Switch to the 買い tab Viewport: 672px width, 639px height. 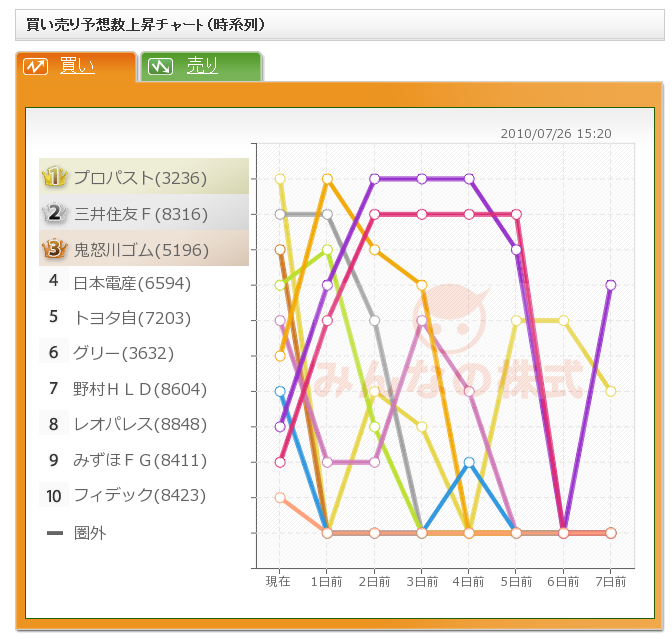click(77, 67)
